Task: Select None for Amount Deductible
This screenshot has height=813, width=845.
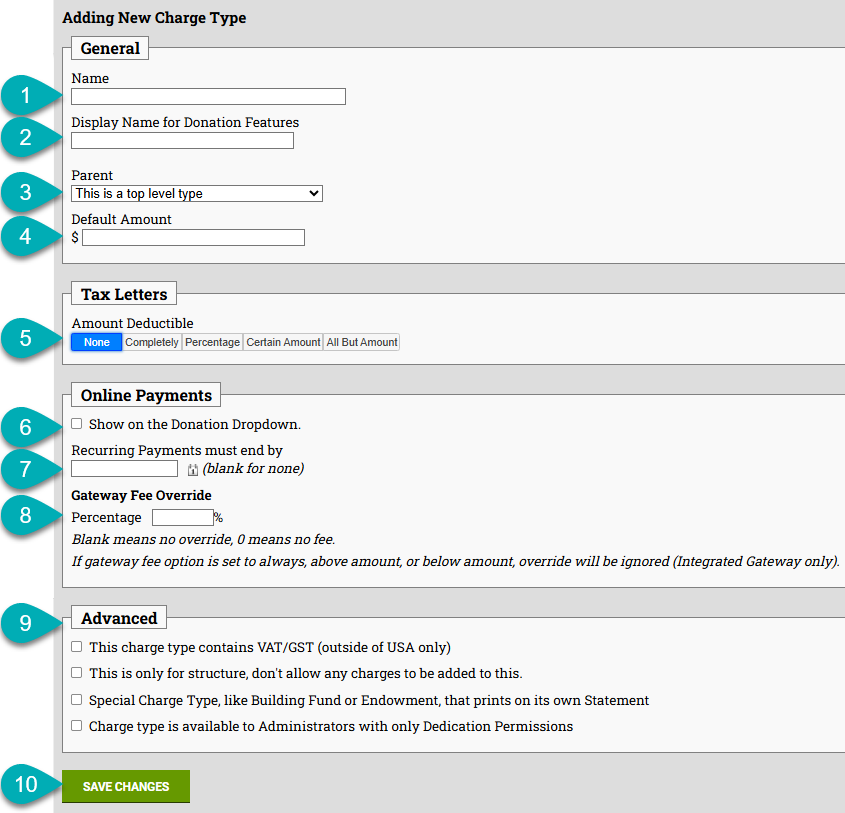Action: [x=97, y=342]
